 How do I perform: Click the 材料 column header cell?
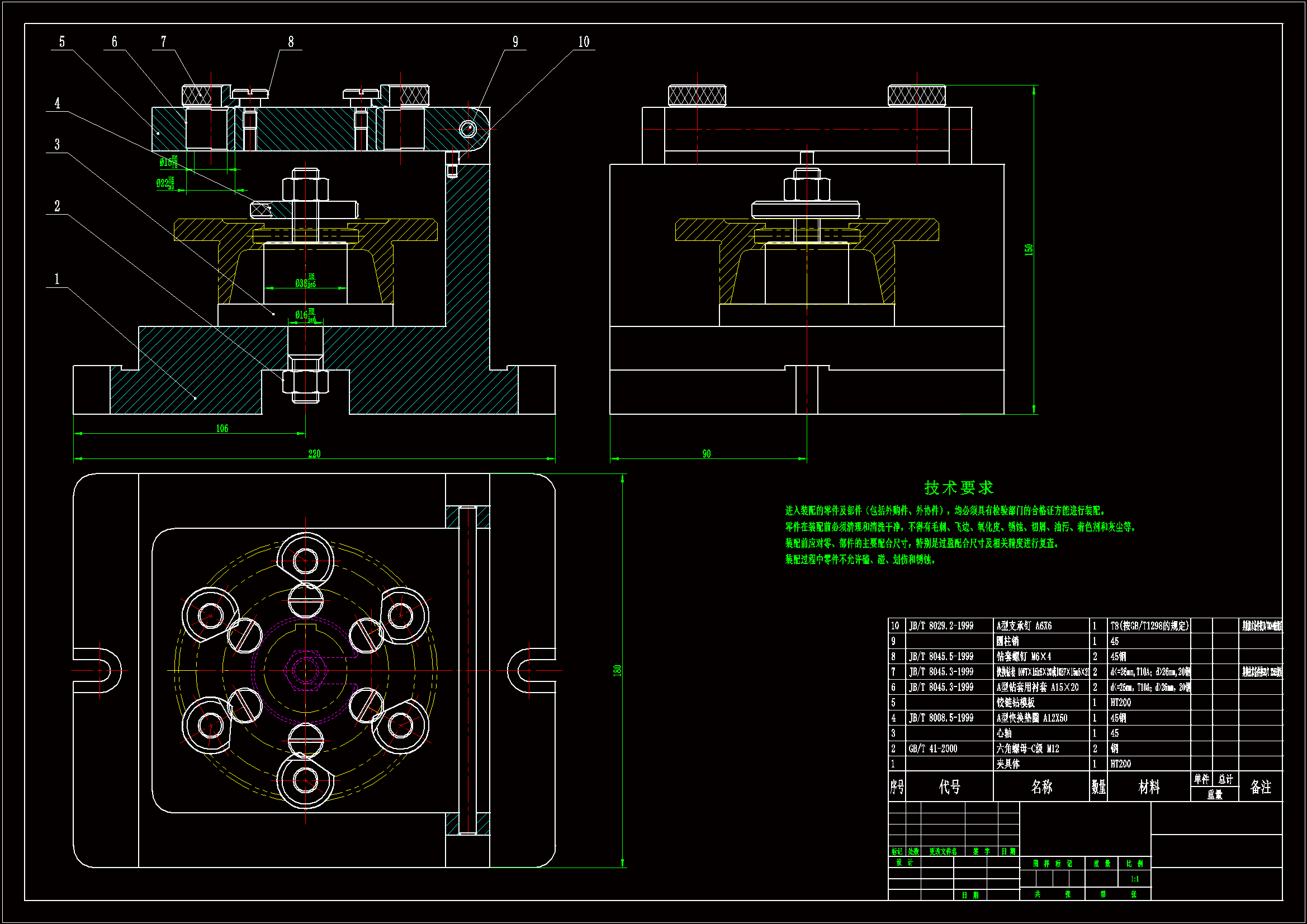pyautogui.click(x=1149, y=787)
